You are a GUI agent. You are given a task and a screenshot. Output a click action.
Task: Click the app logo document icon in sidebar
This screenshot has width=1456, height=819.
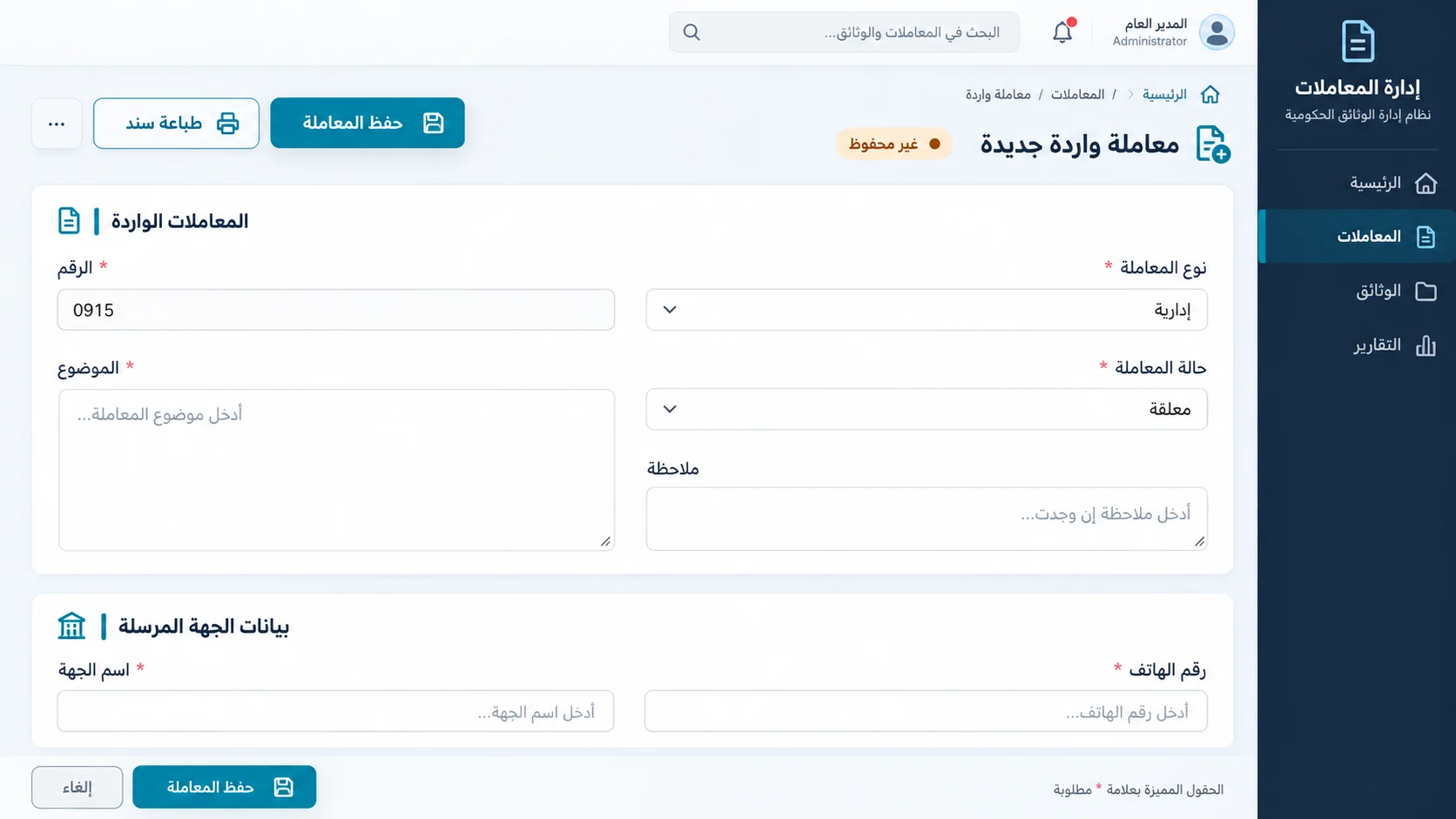point(1358,41)
